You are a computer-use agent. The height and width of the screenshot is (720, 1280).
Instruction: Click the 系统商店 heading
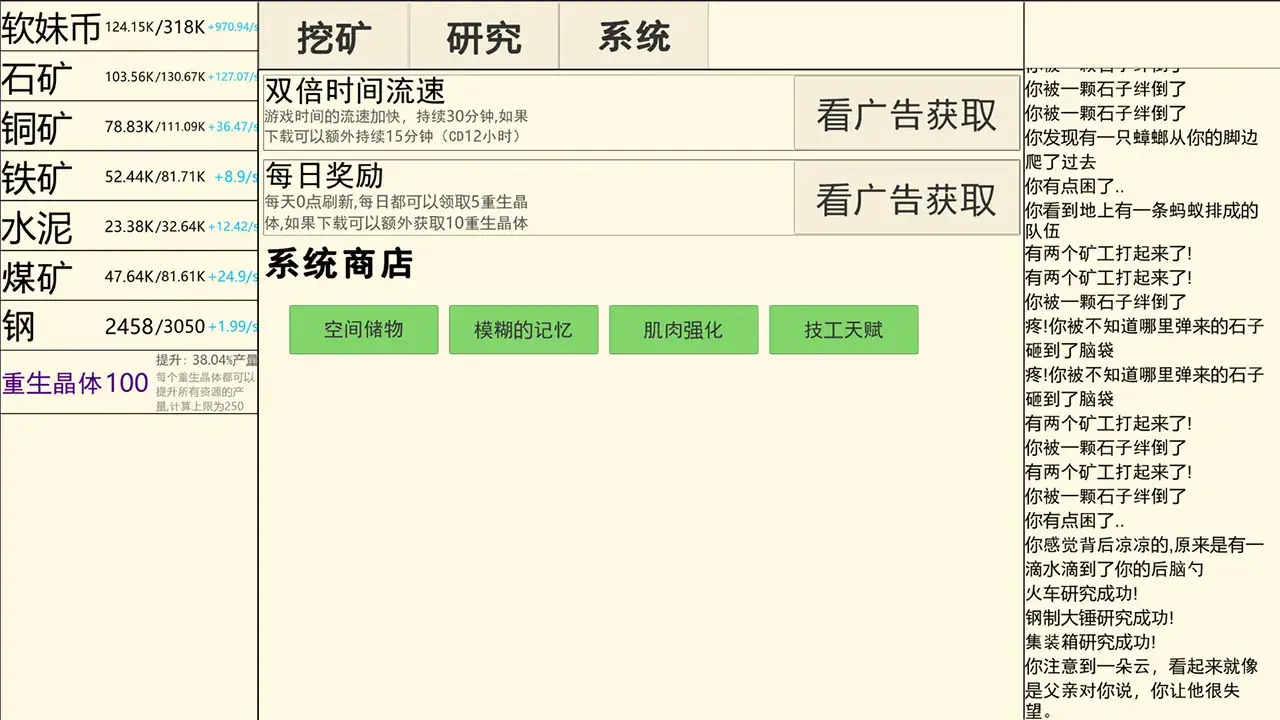(336, 266)
